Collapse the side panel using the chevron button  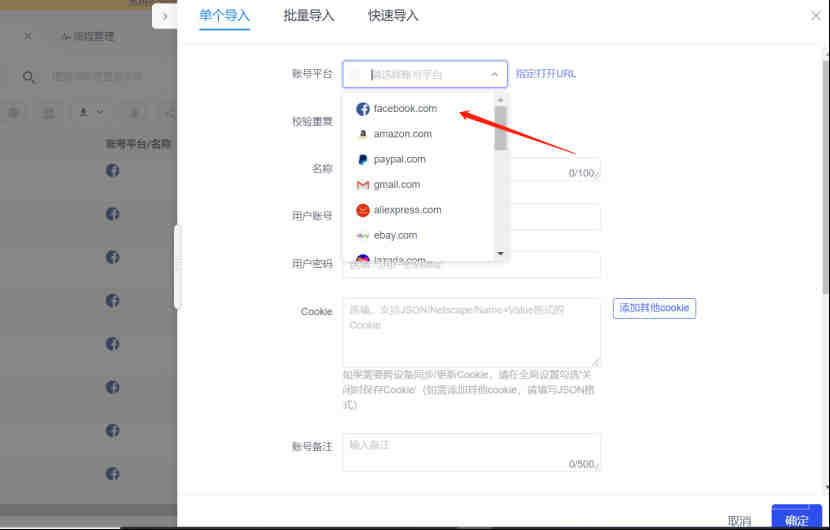pos(165,16)
